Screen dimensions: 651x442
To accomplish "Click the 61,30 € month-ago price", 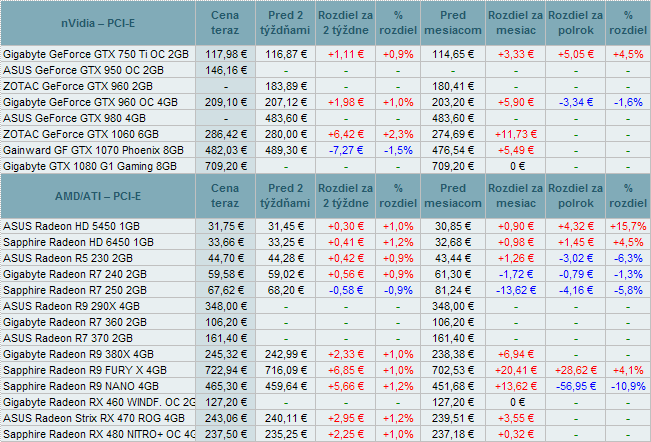I will coord(453,274).
